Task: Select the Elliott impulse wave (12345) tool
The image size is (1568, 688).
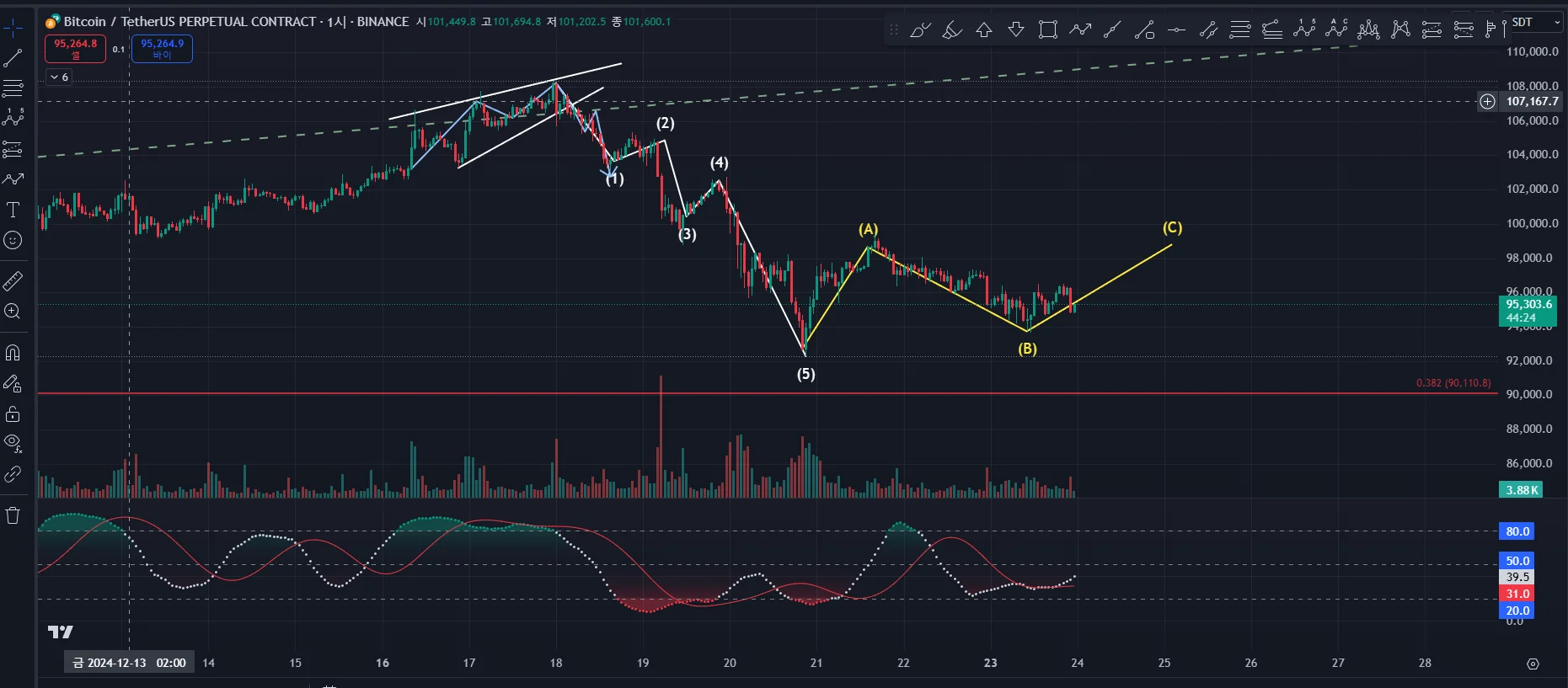Action: tap(1304, 30)
